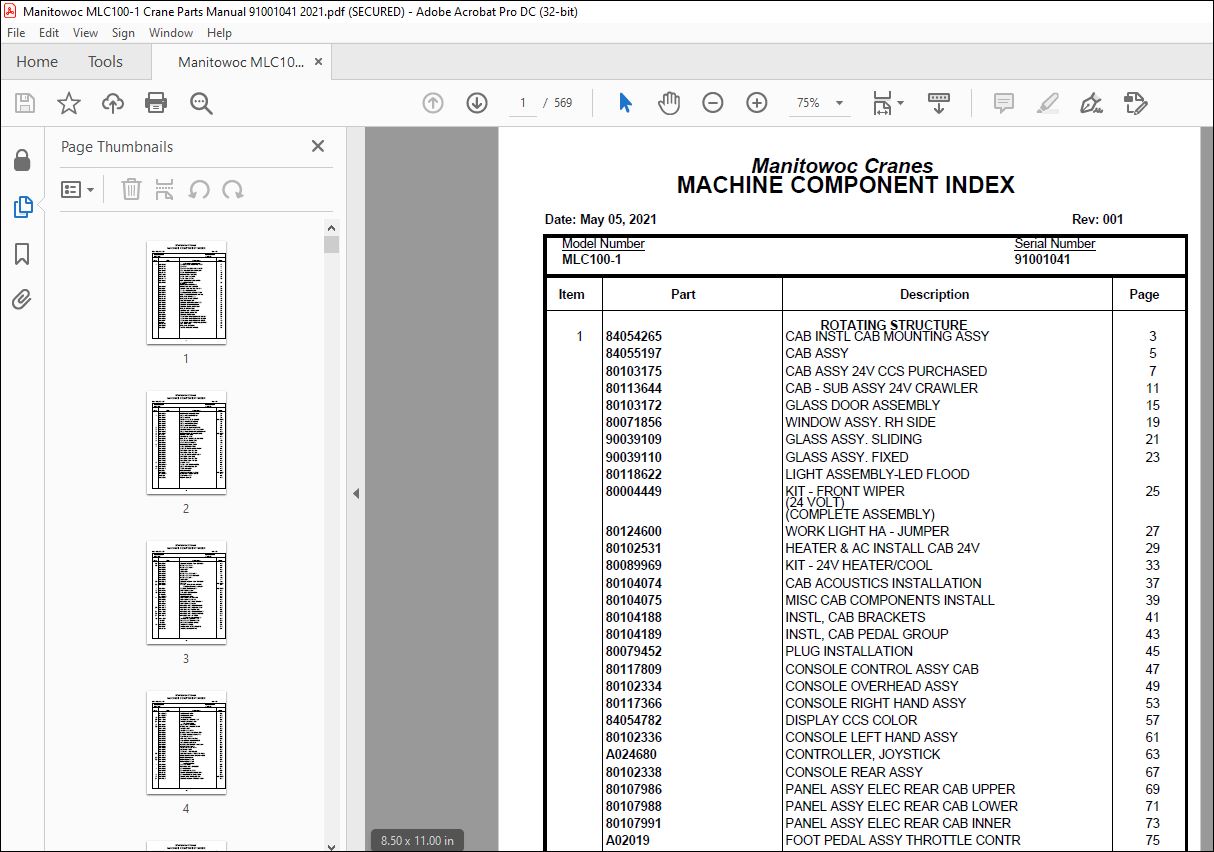1214x852 pixels.
Task: Open fit page options icon
Action: pos(887,103)
